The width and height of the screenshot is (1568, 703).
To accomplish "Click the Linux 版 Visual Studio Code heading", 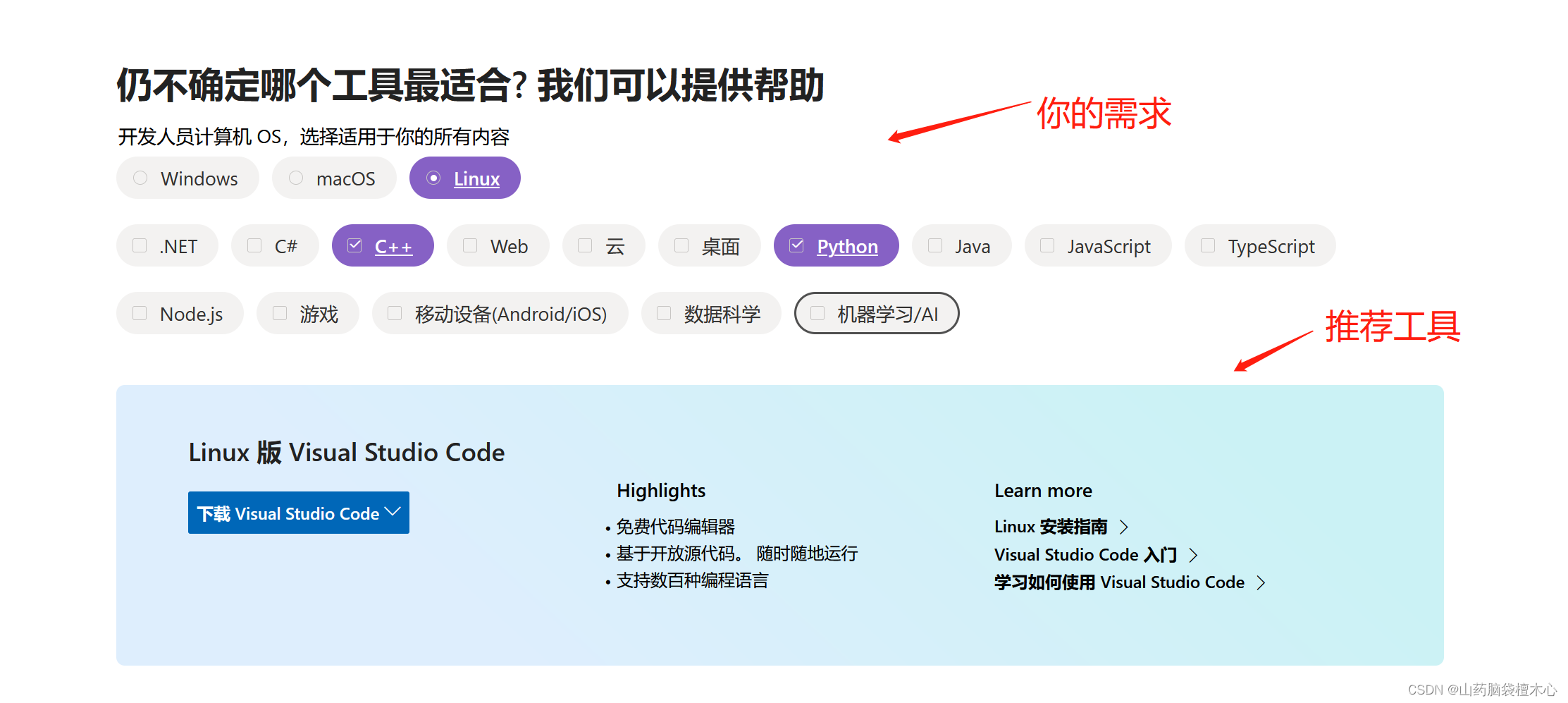I will (347, 452).
